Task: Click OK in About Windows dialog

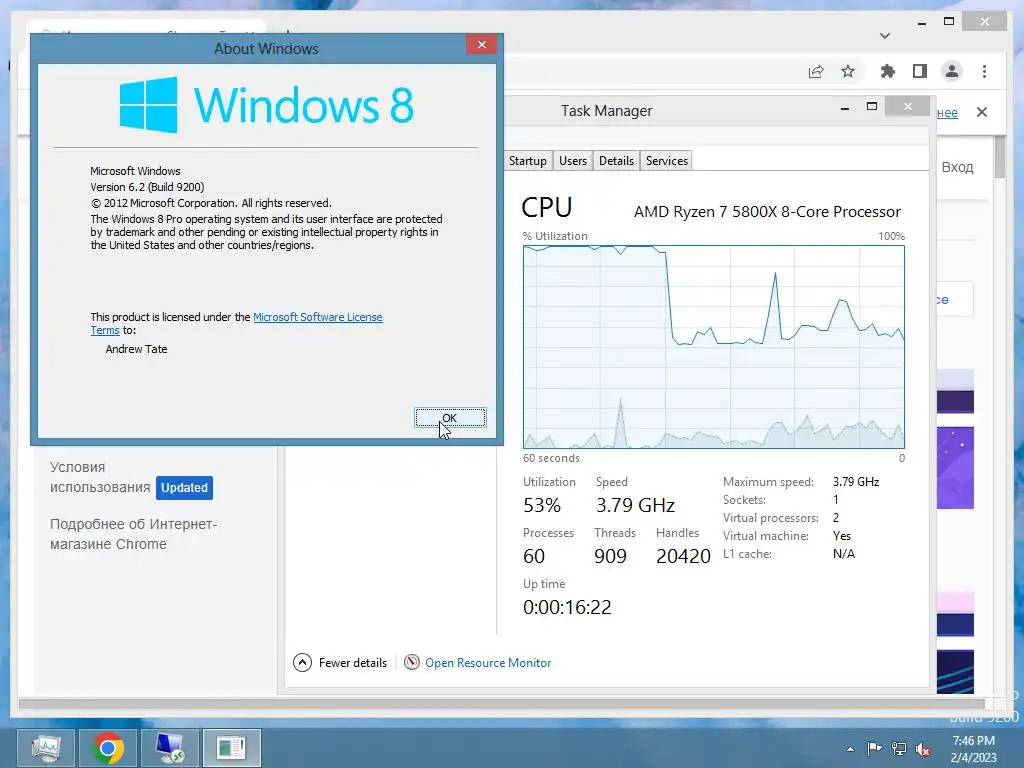Action: (x=450, y=418)
